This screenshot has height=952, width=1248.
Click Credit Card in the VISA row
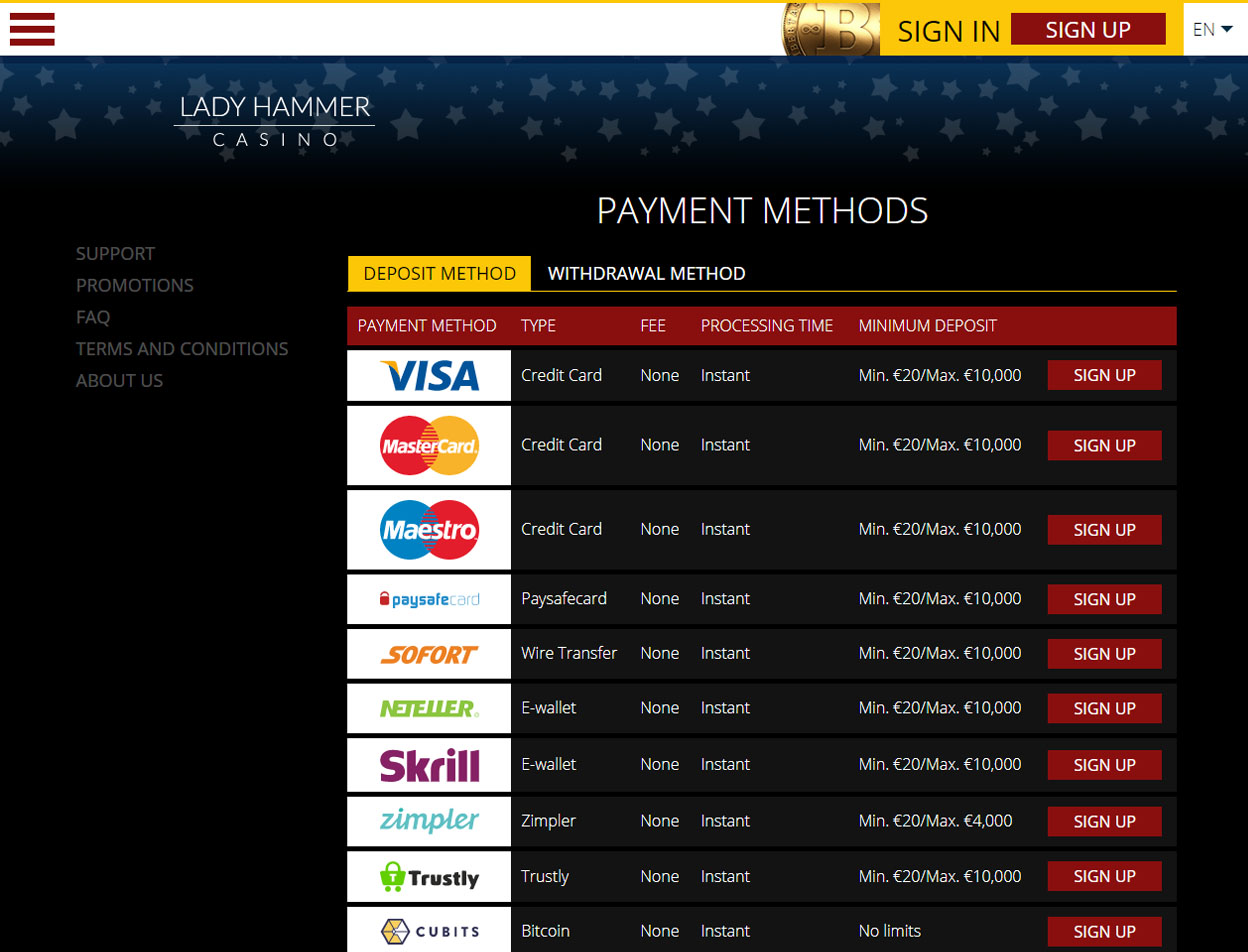561,375
